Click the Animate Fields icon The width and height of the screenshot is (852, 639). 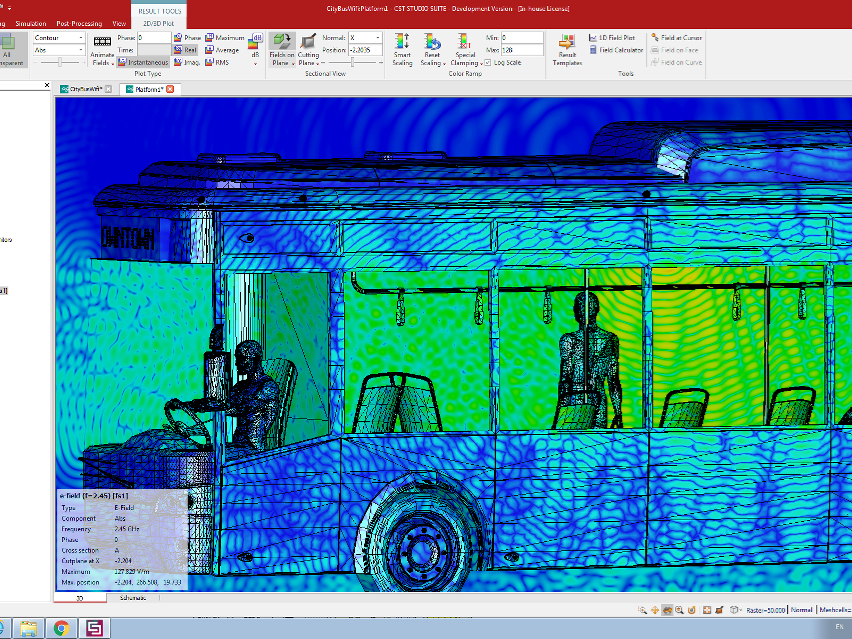[103, 48]
